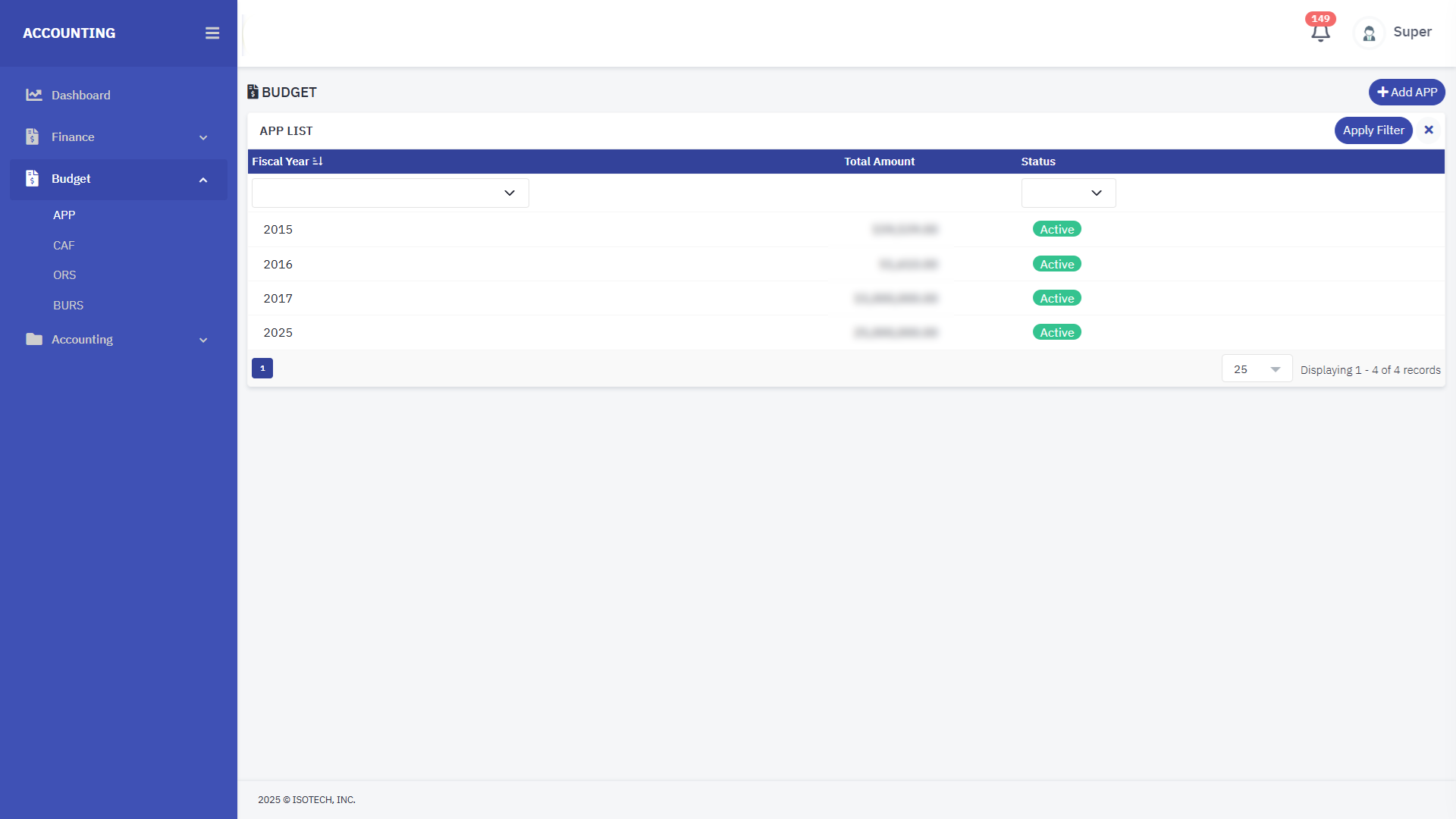
Task: Click the Add APP button
Action: click(x=1407, y=92)
